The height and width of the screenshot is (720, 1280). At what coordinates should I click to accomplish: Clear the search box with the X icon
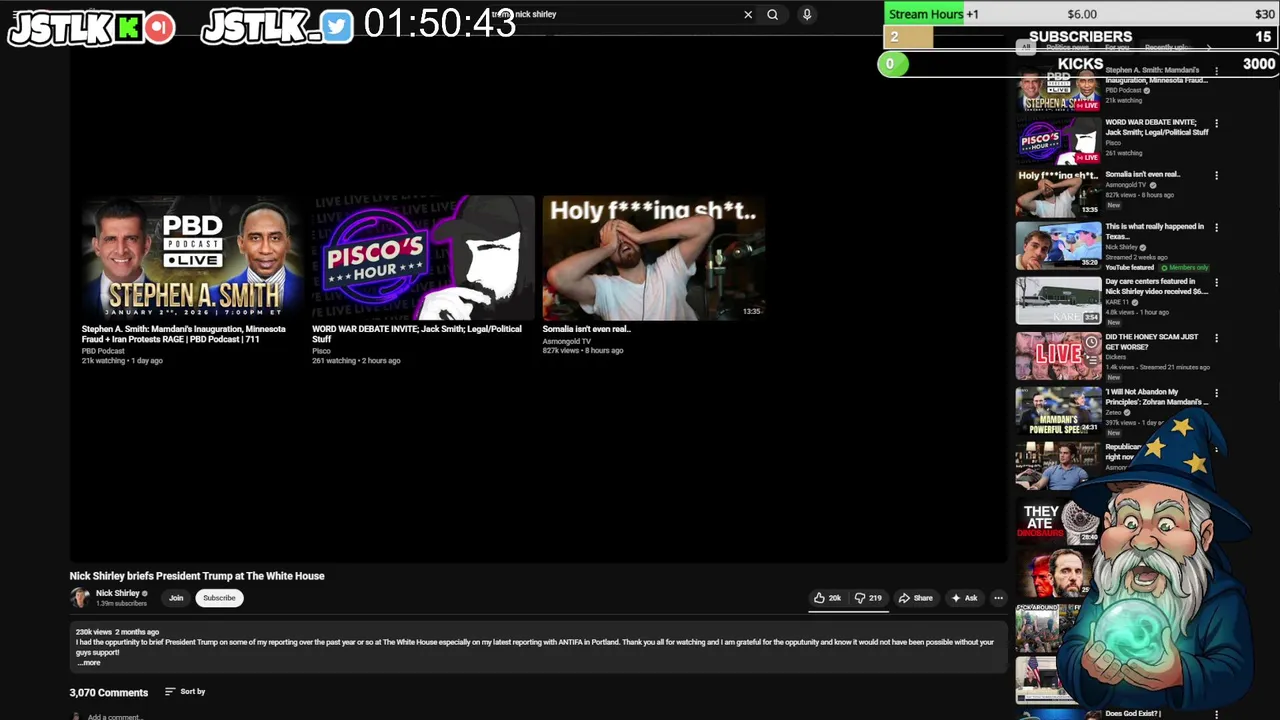point(748,15)
